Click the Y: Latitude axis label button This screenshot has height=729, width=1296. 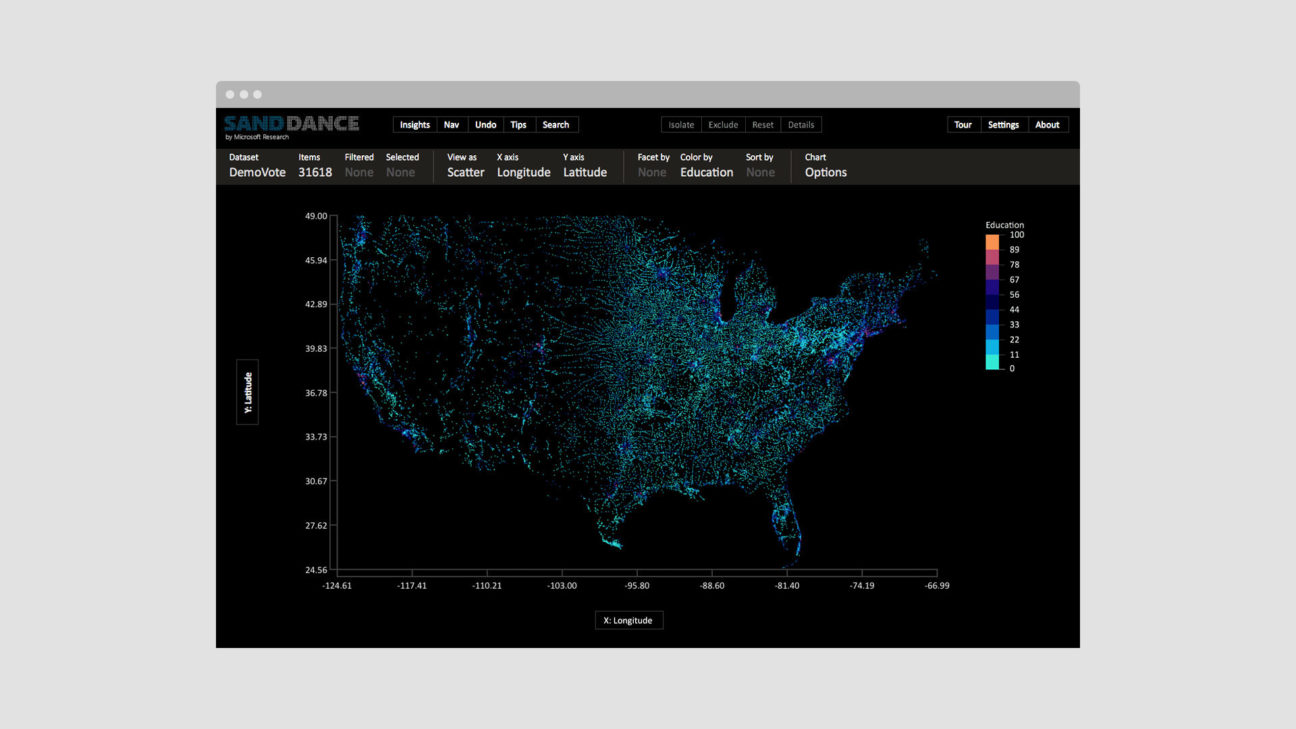248,392
